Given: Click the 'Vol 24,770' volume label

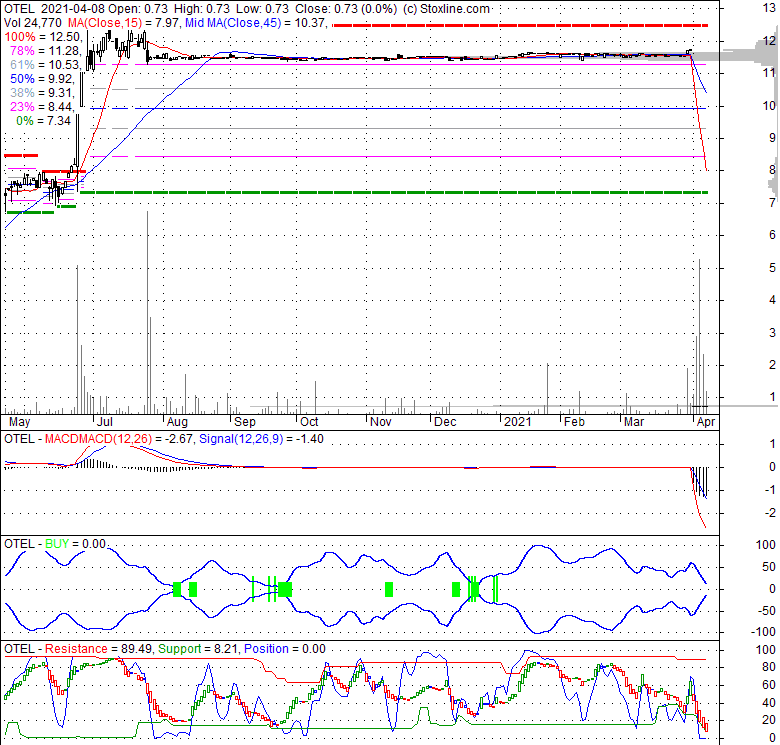Looking at the screenshot, I should 33,23.
